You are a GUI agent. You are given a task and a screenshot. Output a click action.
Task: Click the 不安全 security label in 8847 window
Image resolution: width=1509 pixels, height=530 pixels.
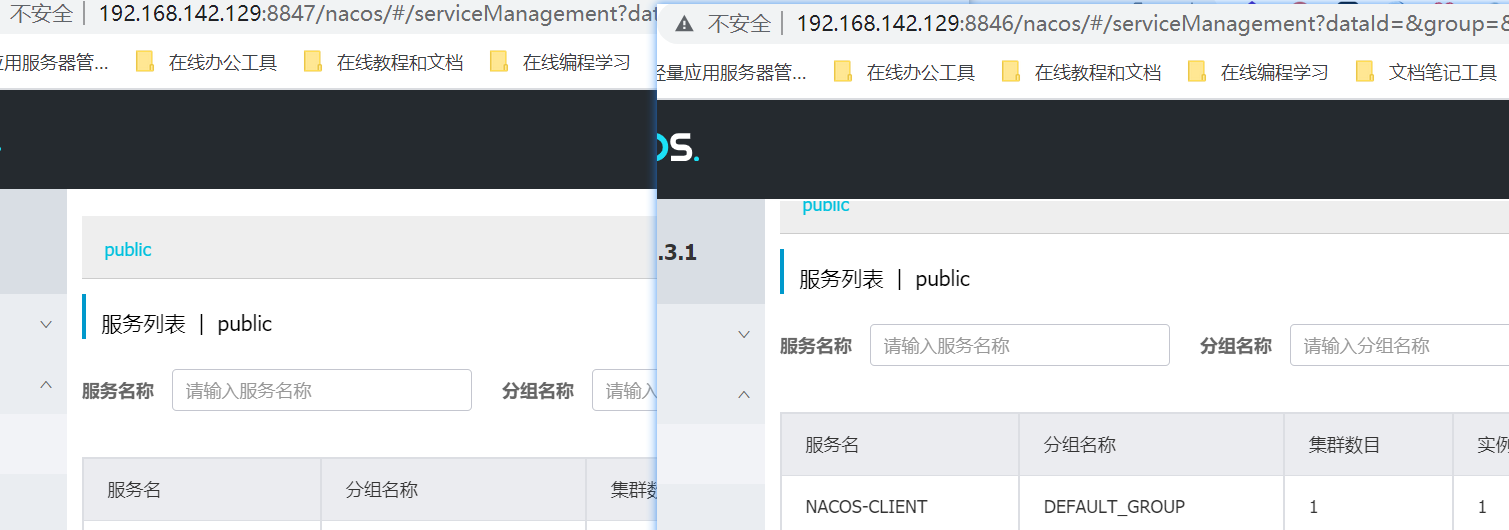(40, 15)
